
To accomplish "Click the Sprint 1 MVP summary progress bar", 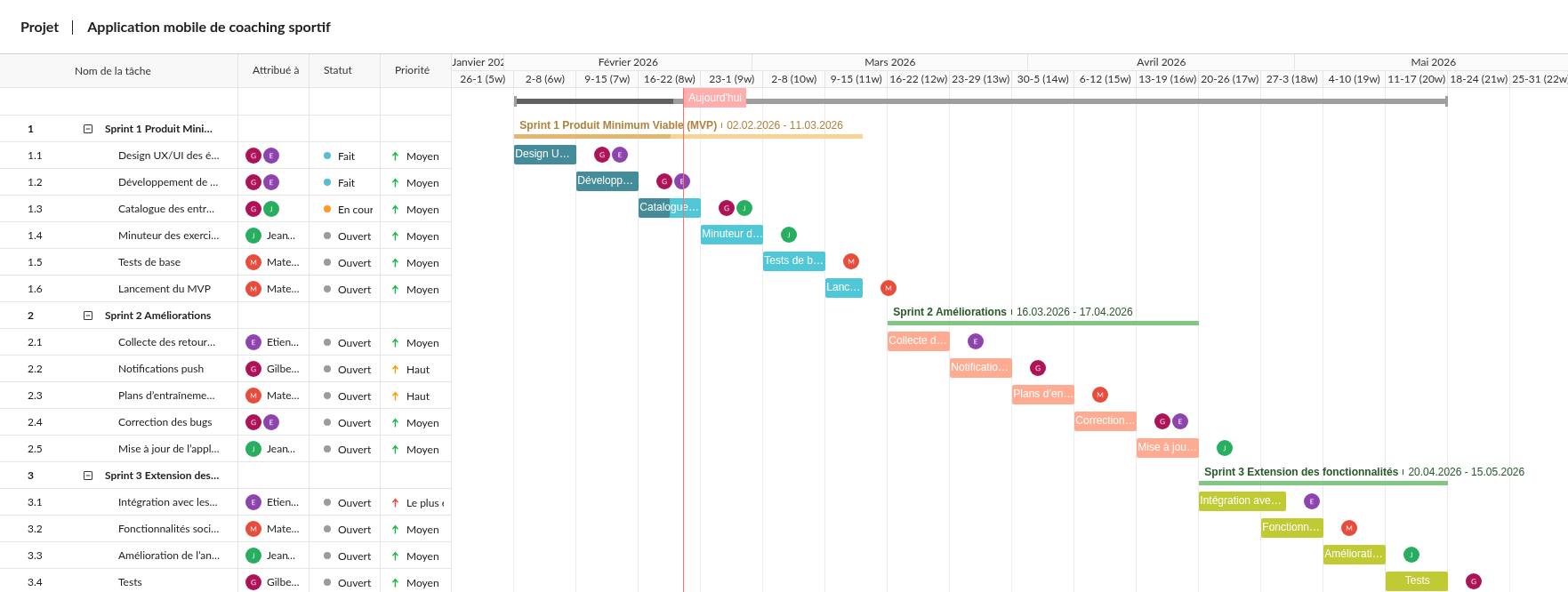I will pos(688,136).
